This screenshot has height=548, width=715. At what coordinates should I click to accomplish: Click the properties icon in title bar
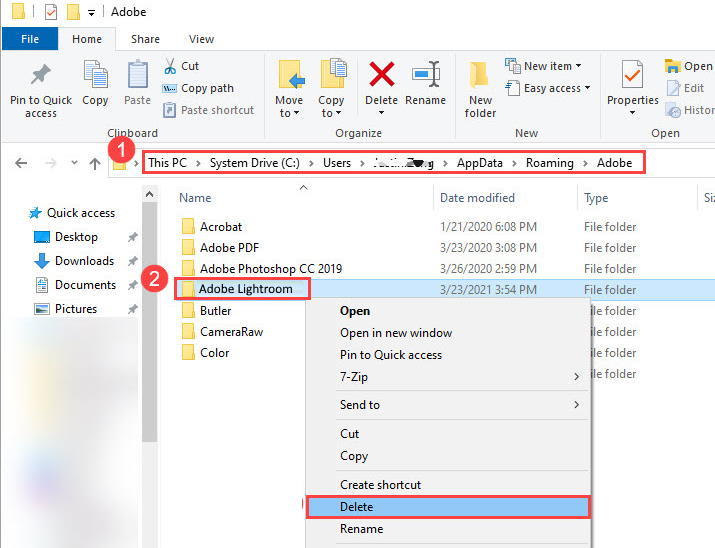point(51,12)
